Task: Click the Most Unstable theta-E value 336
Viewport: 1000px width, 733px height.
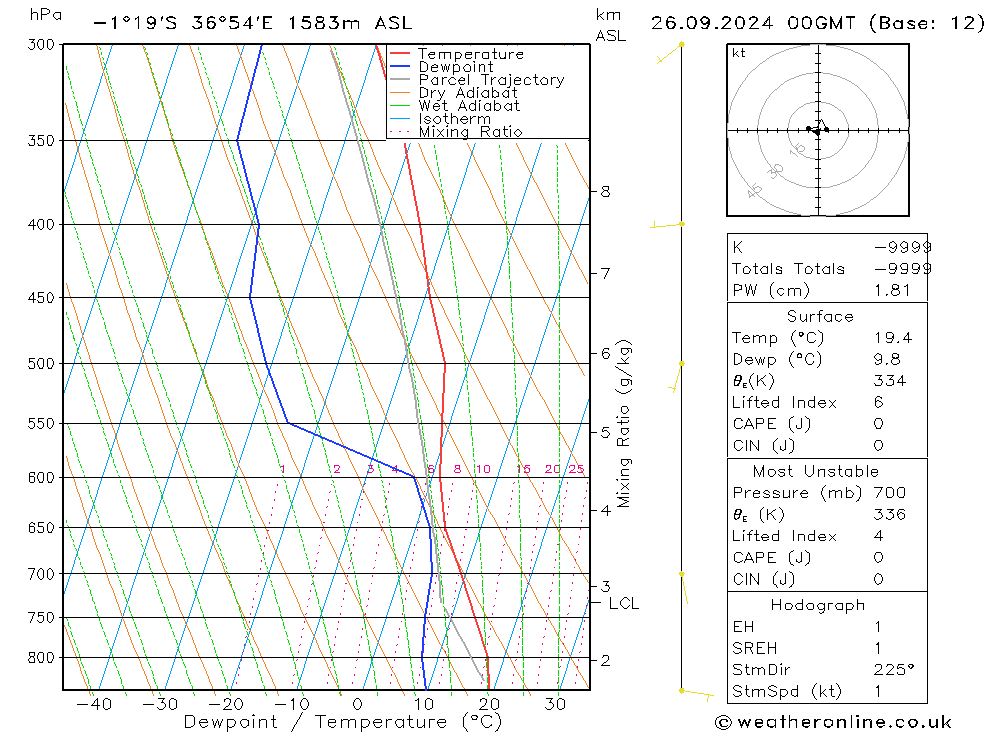Action: pyautogui.click(x=890, y=514)
